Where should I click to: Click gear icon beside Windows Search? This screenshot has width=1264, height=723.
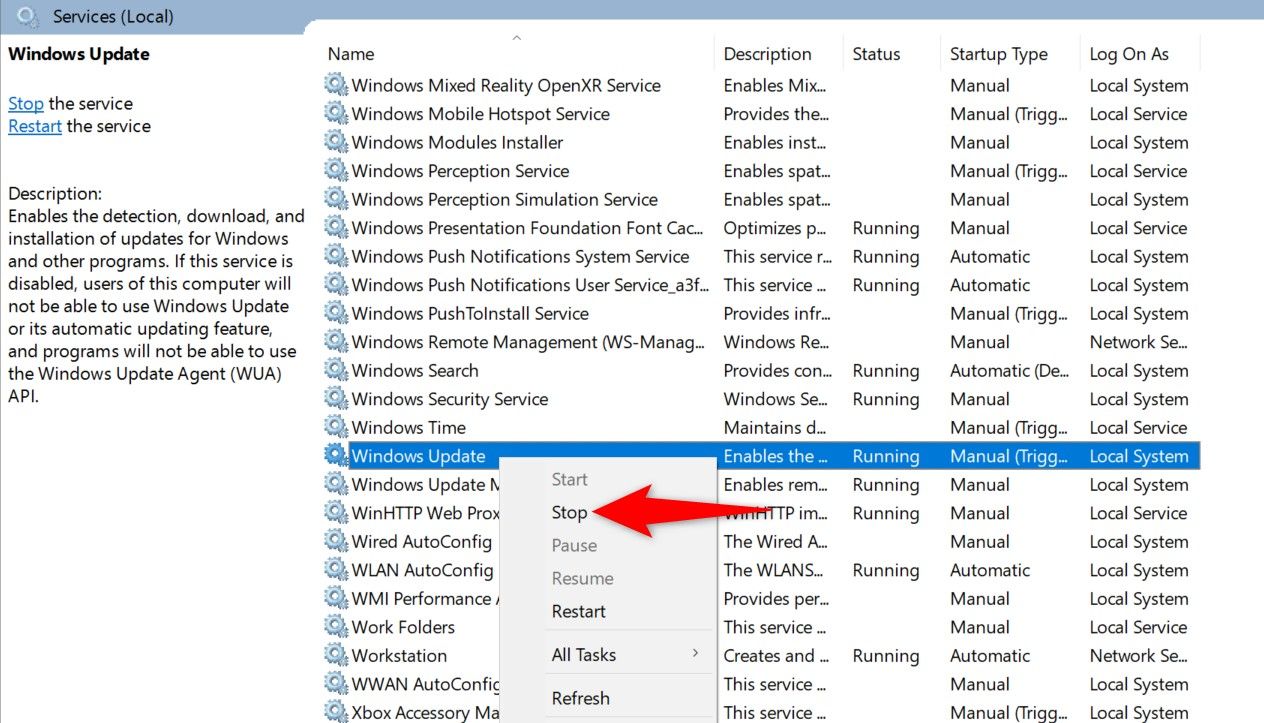336,370
